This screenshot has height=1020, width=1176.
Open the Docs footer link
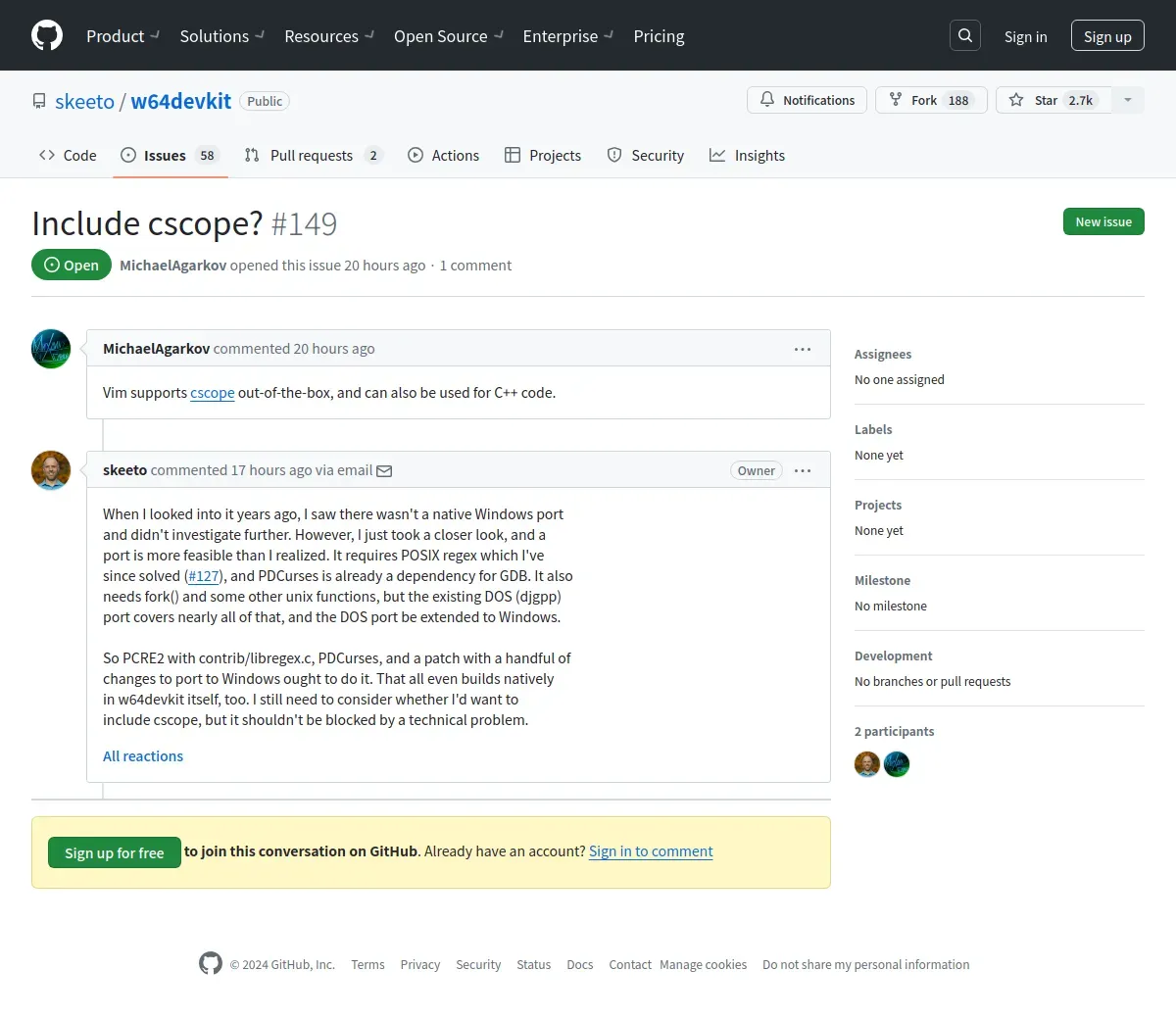point(580,964)
